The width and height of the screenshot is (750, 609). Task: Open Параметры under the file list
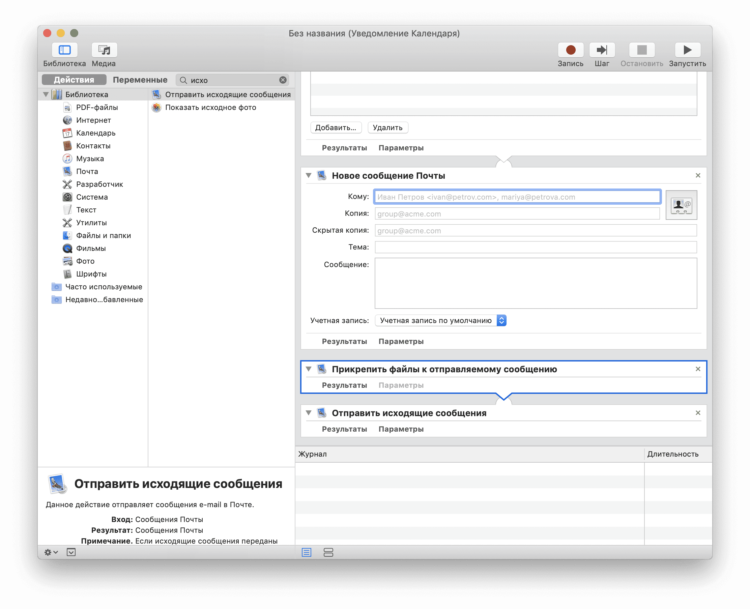(401, 148)
